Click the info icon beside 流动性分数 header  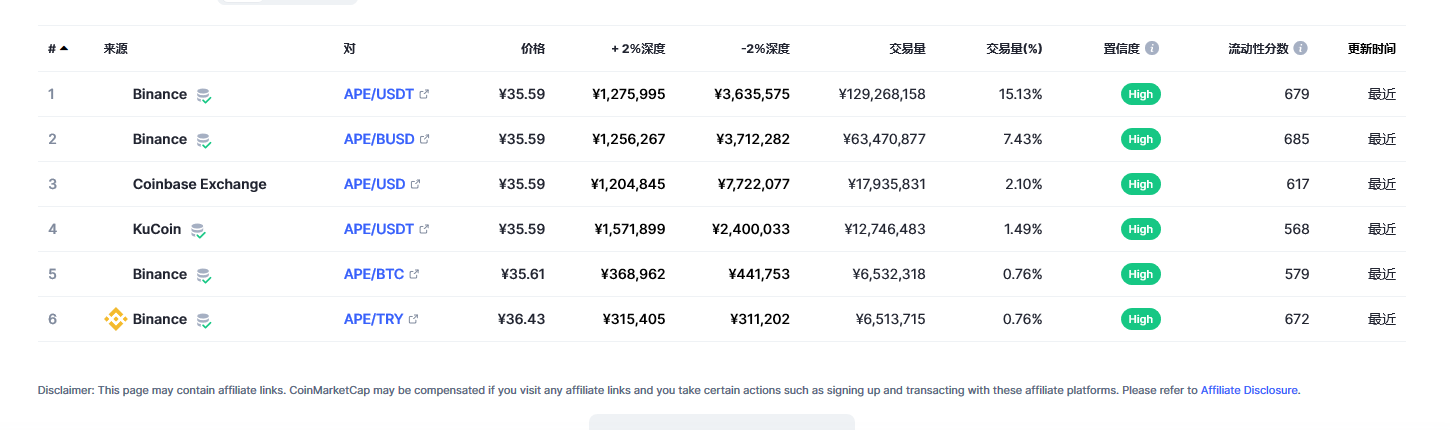tap(1300, 48)
